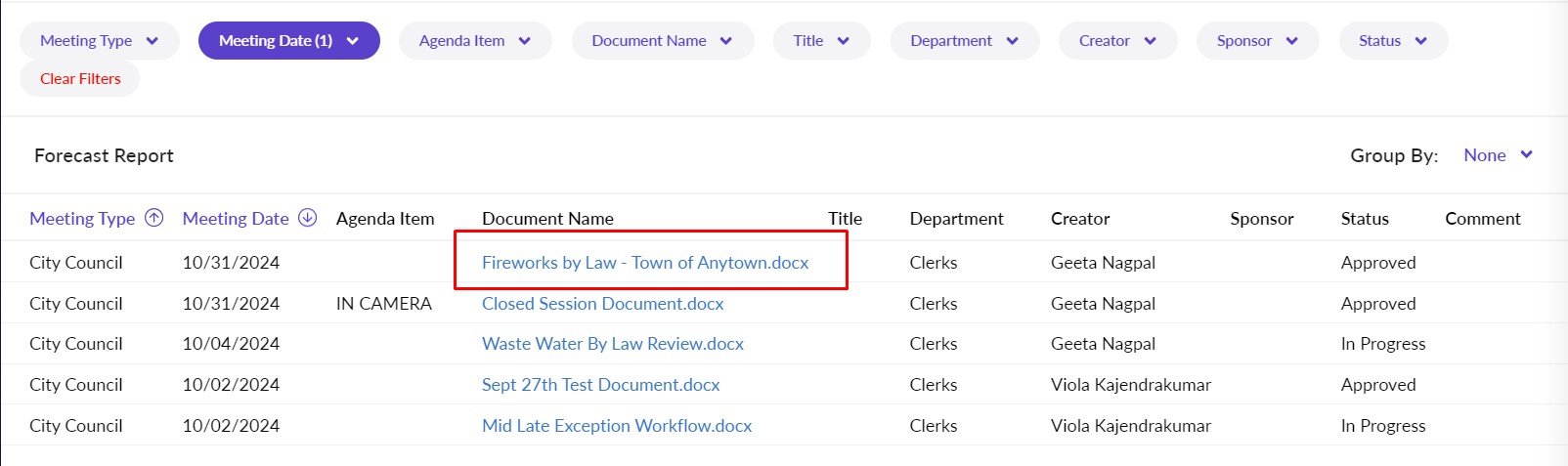Click the Meeting Date descending sort arrow icon
This screenshot has height=466, width=1568.
[307, 218]
